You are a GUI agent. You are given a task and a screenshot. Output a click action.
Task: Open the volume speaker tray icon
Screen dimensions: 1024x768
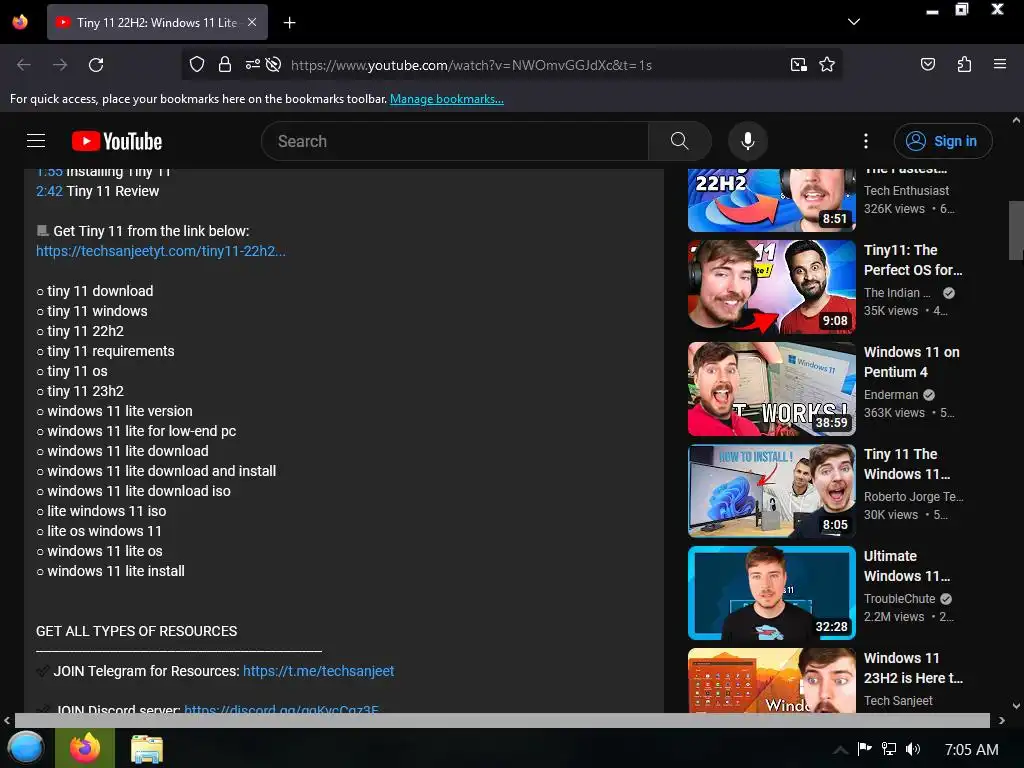click(913, 748)
